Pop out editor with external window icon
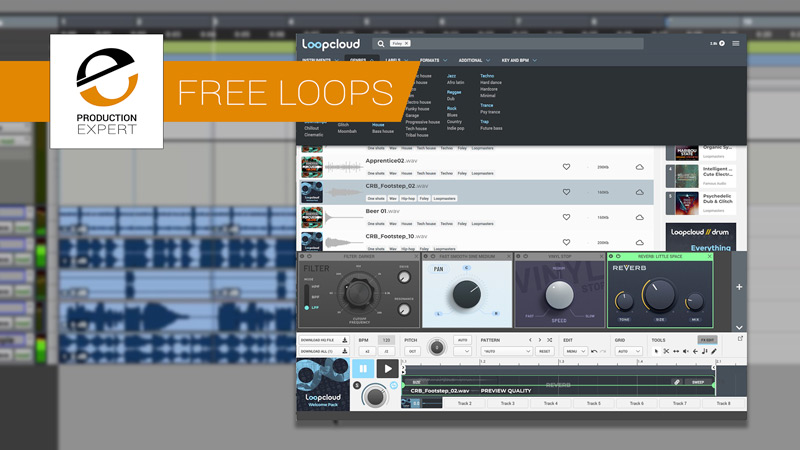 pyautogui.click(x=740, y=338)
